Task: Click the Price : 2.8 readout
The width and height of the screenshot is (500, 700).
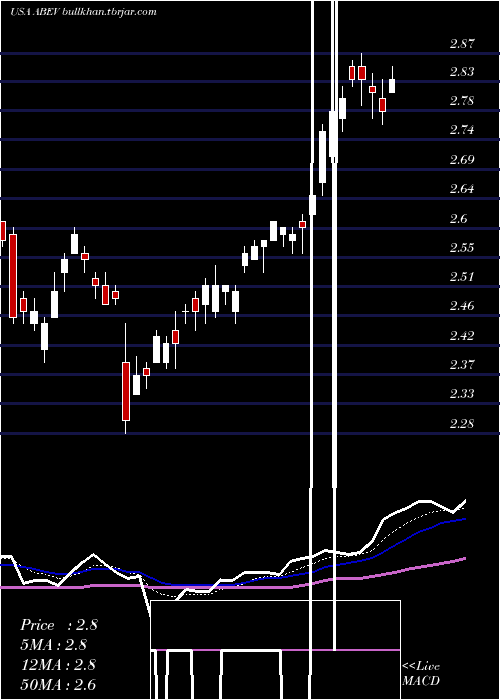Action: point(58,625)
